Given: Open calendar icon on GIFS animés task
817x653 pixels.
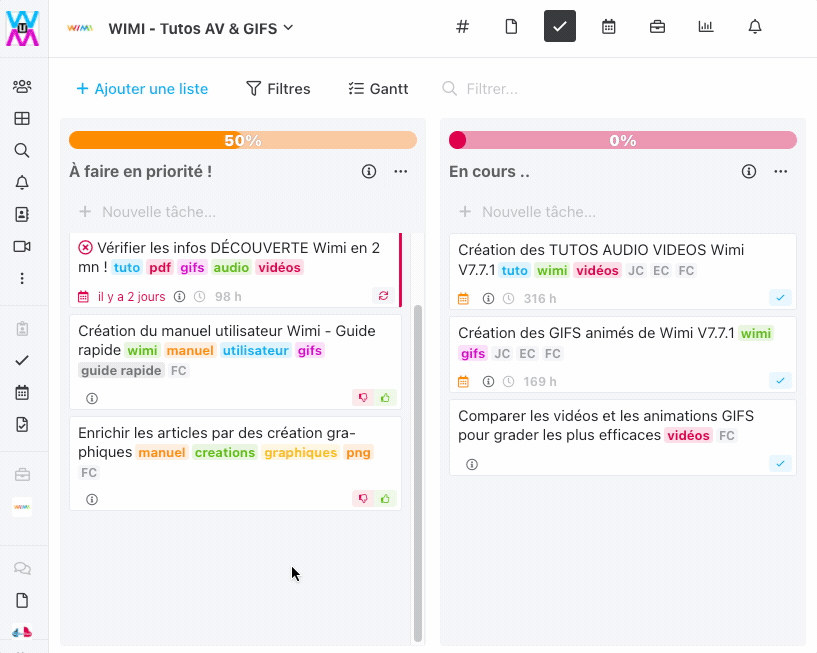Looking at the screenshot, I should click(x=463, y=381).
